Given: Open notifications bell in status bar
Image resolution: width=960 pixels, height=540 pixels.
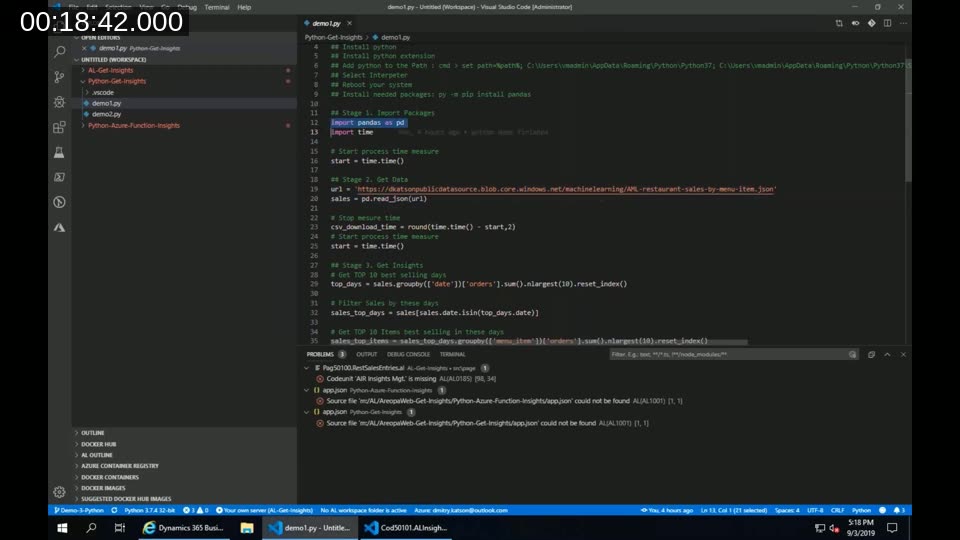Looking at the screenshot, I should tap(899, 510).
